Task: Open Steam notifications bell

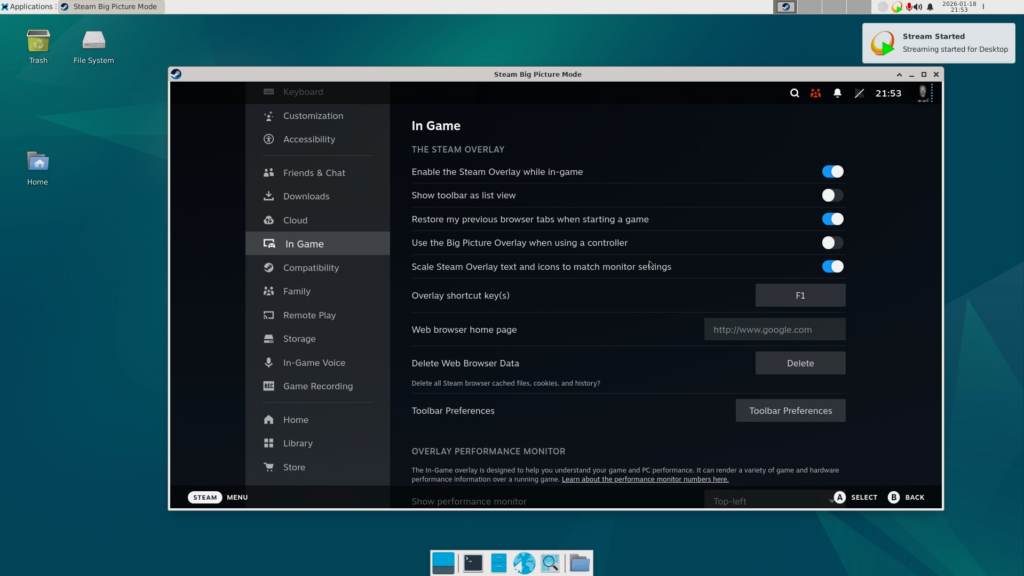Action: click(x=837, y=93)
